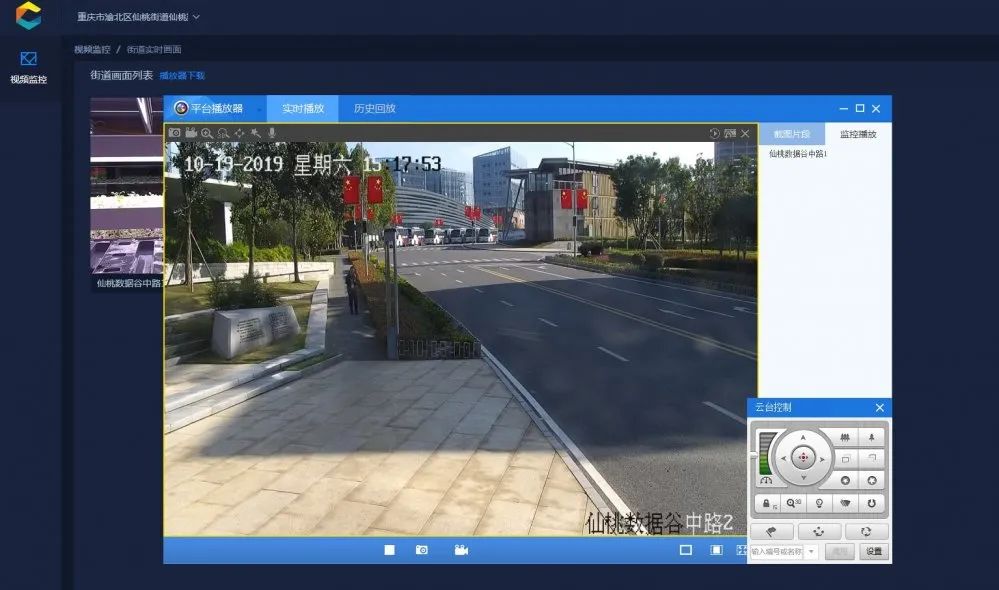Switch to the 历史回放 tab
999x590 pixels.
(375, 109)
